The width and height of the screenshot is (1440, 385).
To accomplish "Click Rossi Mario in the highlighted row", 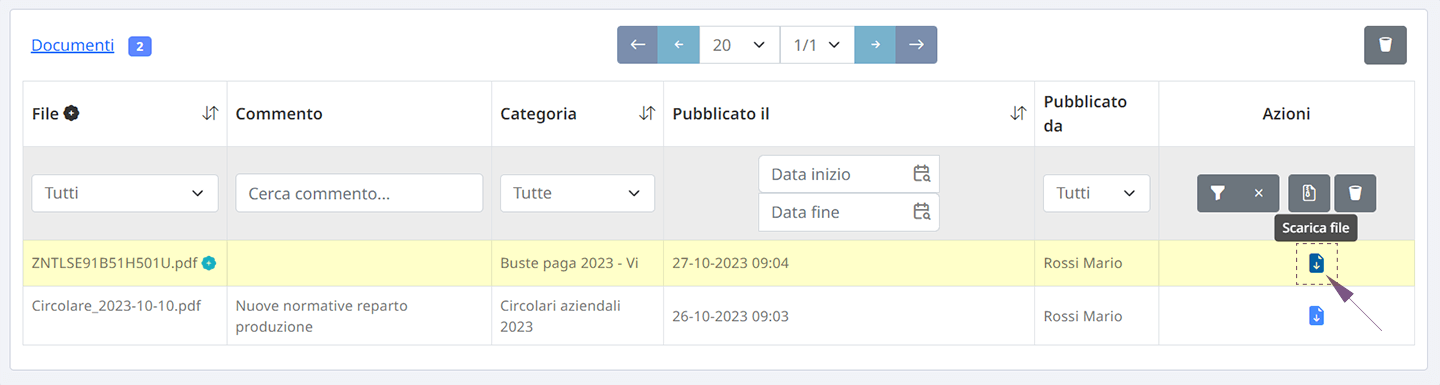I will [x=1083, y=263].
